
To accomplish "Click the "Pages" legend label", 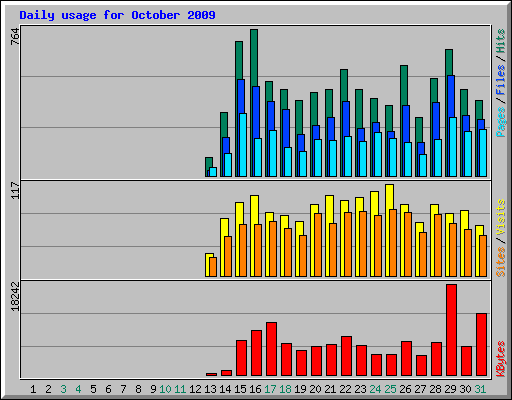I will click(x=501, y=122).
